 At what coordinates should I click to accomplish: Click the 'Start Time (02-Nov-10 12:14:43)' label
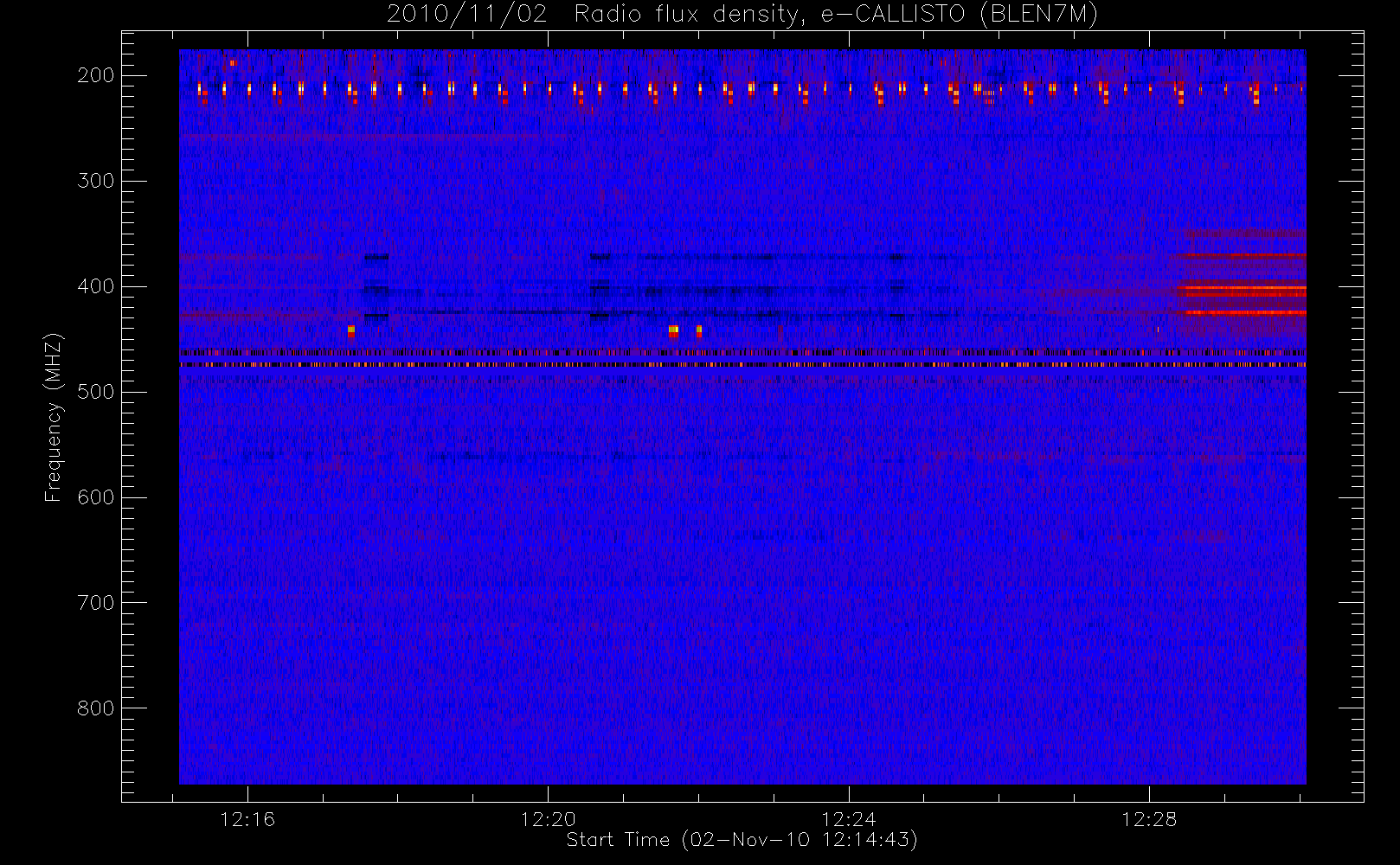(742, 840)
